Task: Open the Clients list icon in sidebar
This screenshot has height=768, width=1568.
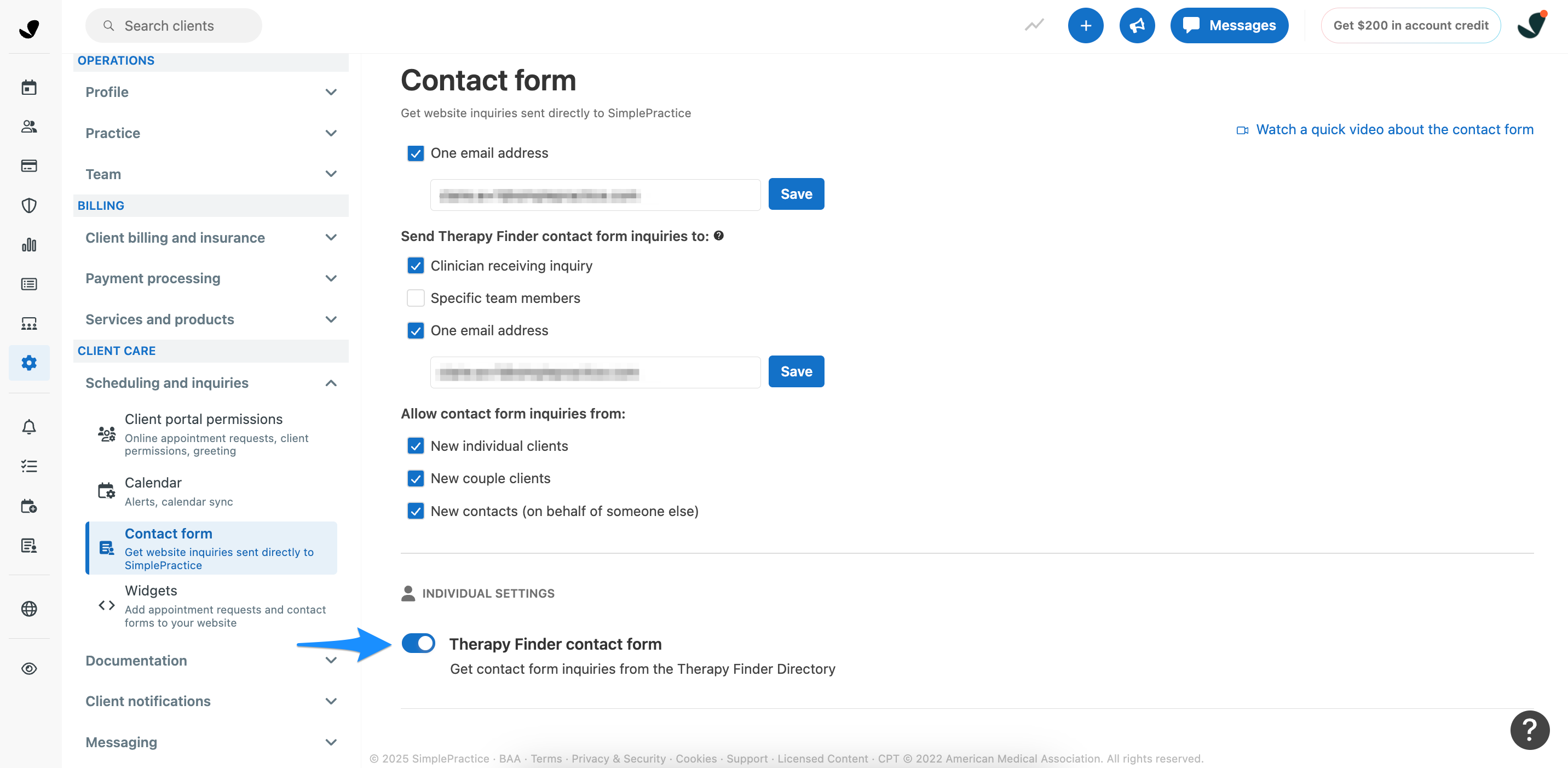Action: [28, 127]
